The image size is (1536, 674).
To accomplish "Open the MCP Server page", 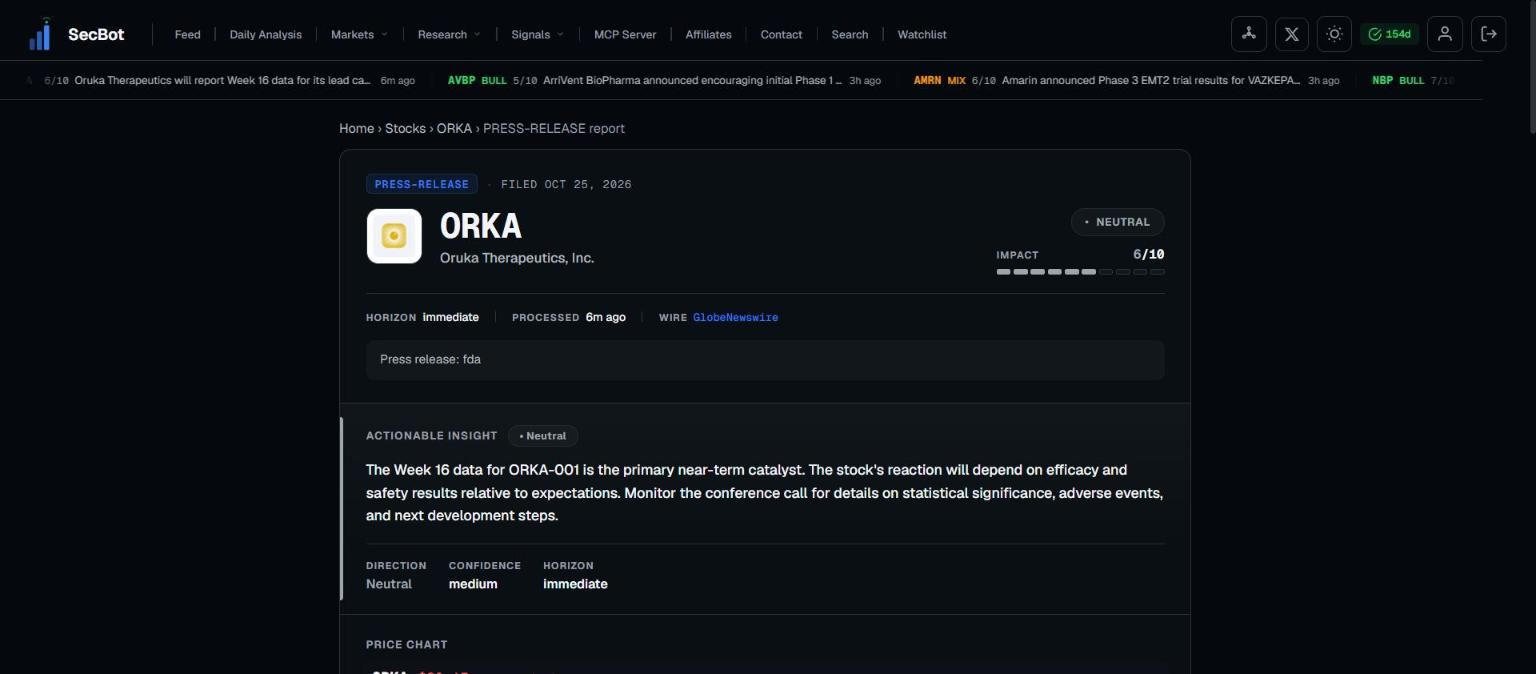I will coord(625,34).
